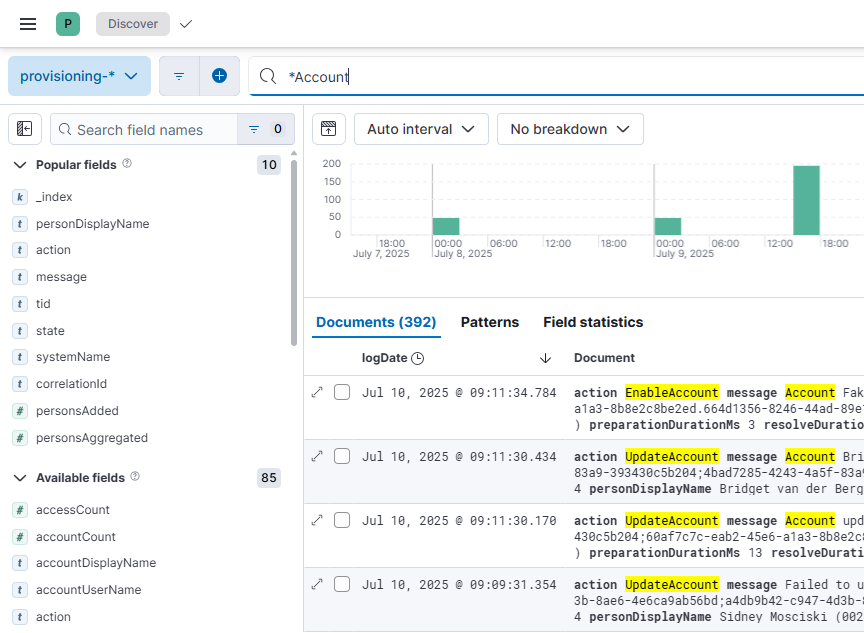Viewport: 864px width, 633px height.
Task: Open the No breakdown dropdown
Action: 570,129
